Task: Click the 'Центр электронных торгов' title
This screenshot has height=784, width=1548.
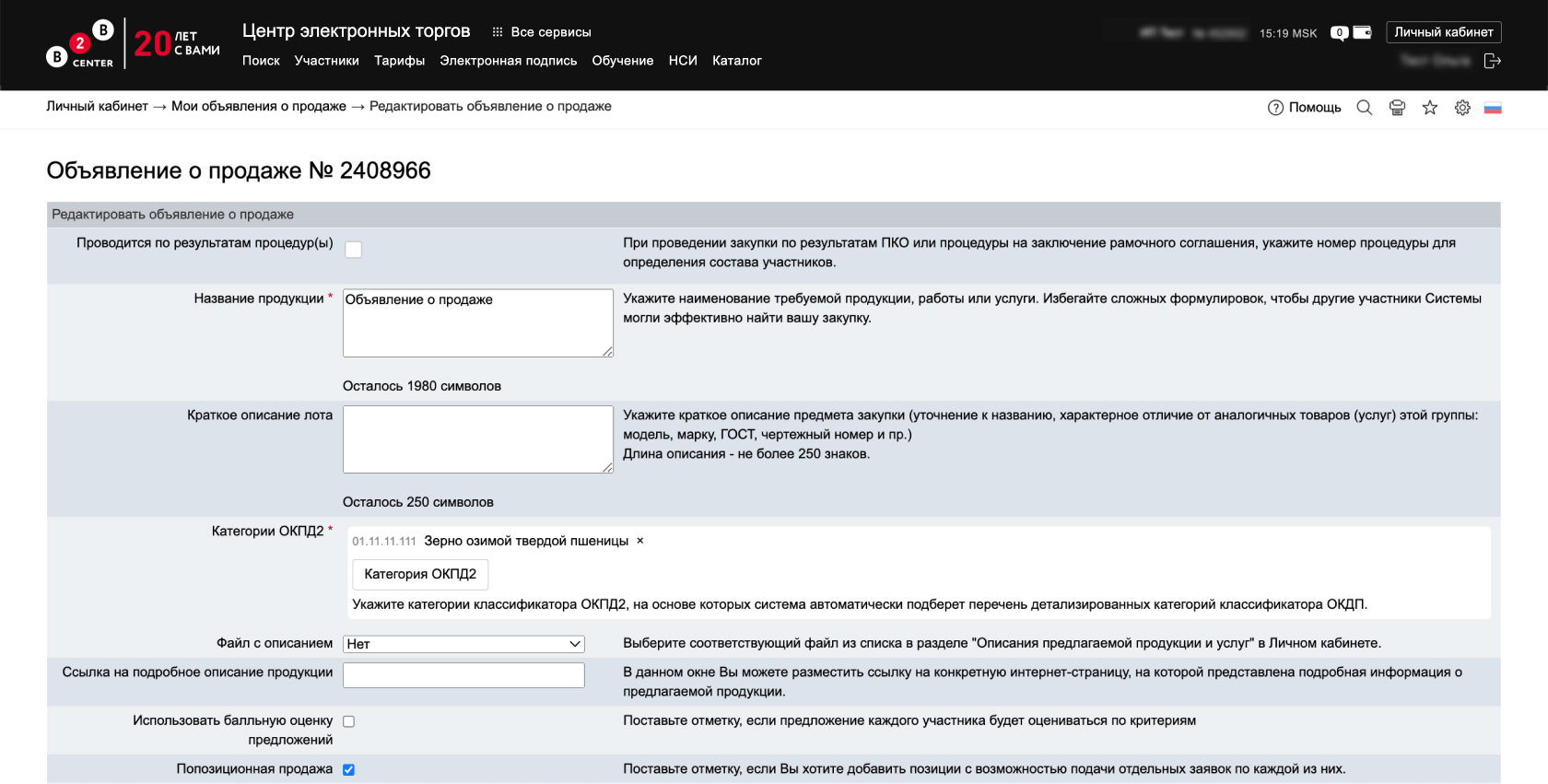Action: 357,31
